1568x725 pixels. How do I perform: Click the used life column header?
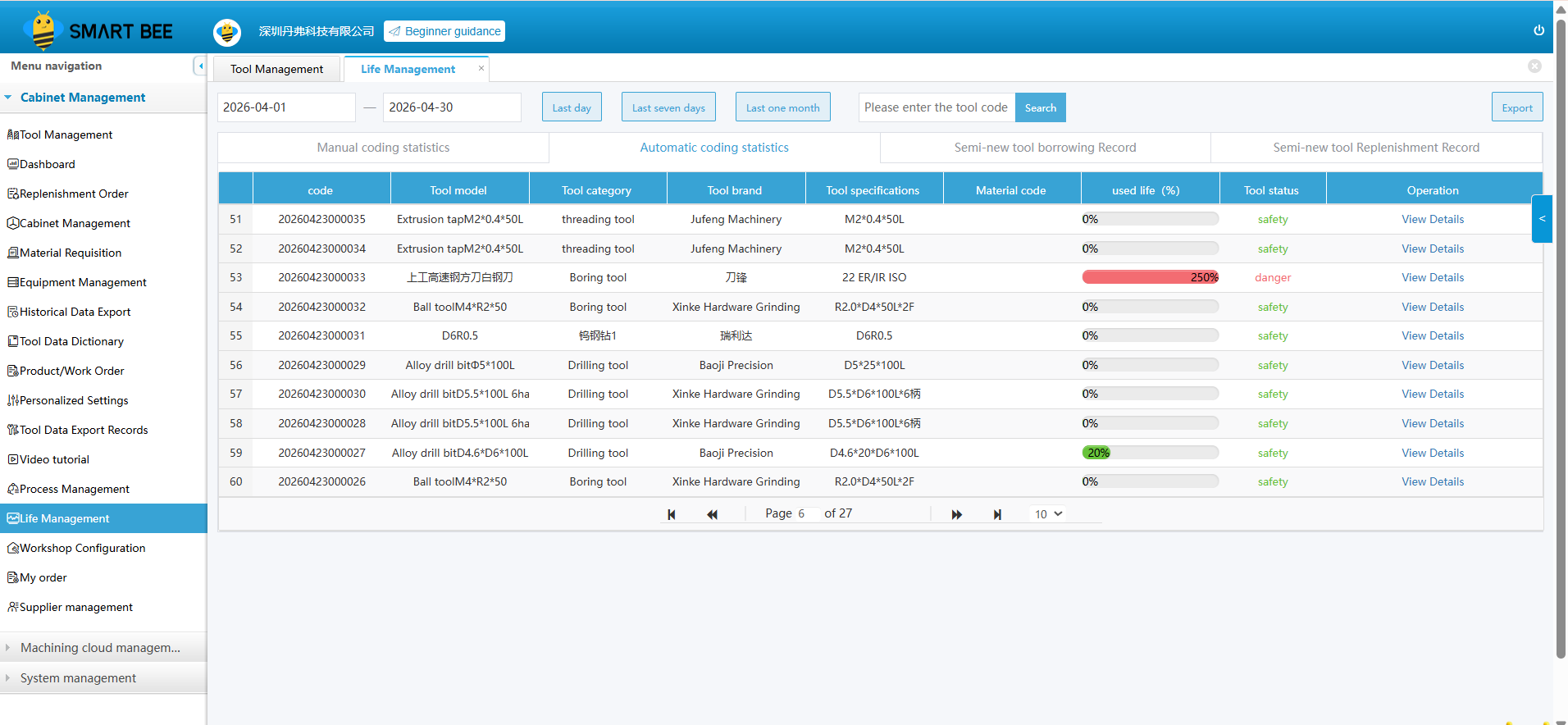[1150, 190]
